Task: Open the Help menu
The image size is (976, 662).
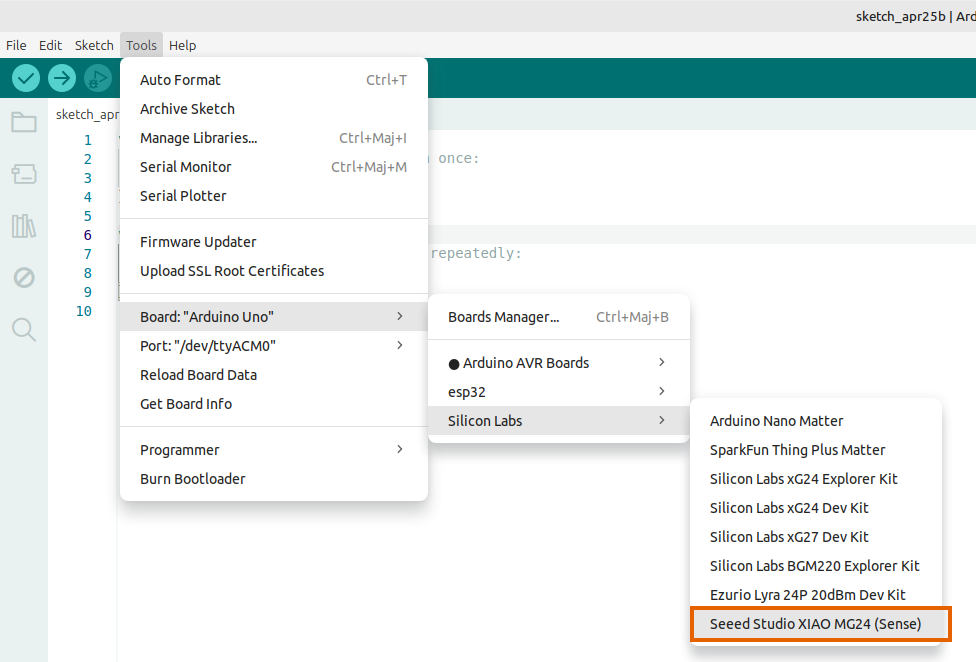Action: [x=182, y=45]
